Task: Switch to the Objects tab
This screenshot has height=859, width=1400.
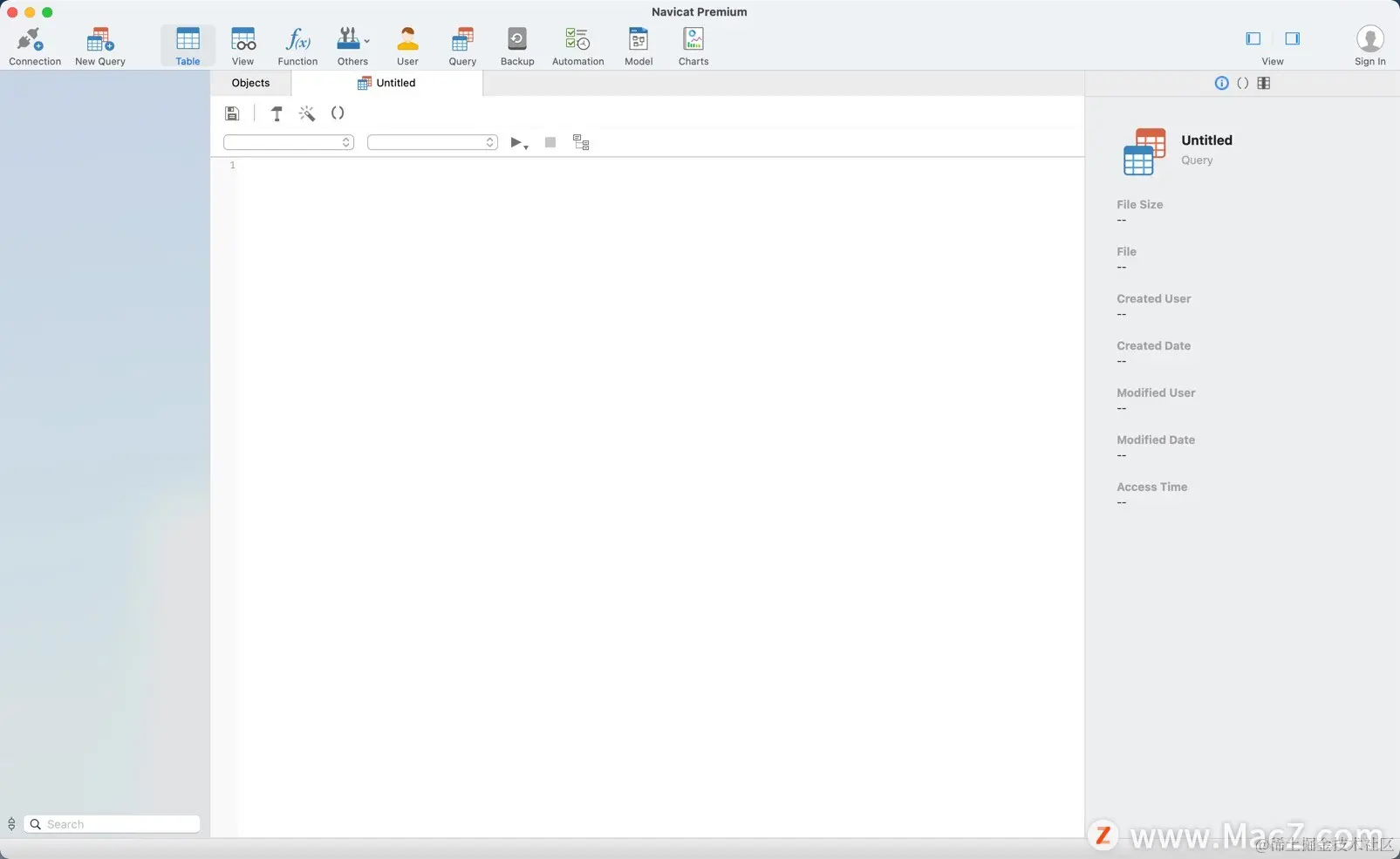Action: point(250,83)
